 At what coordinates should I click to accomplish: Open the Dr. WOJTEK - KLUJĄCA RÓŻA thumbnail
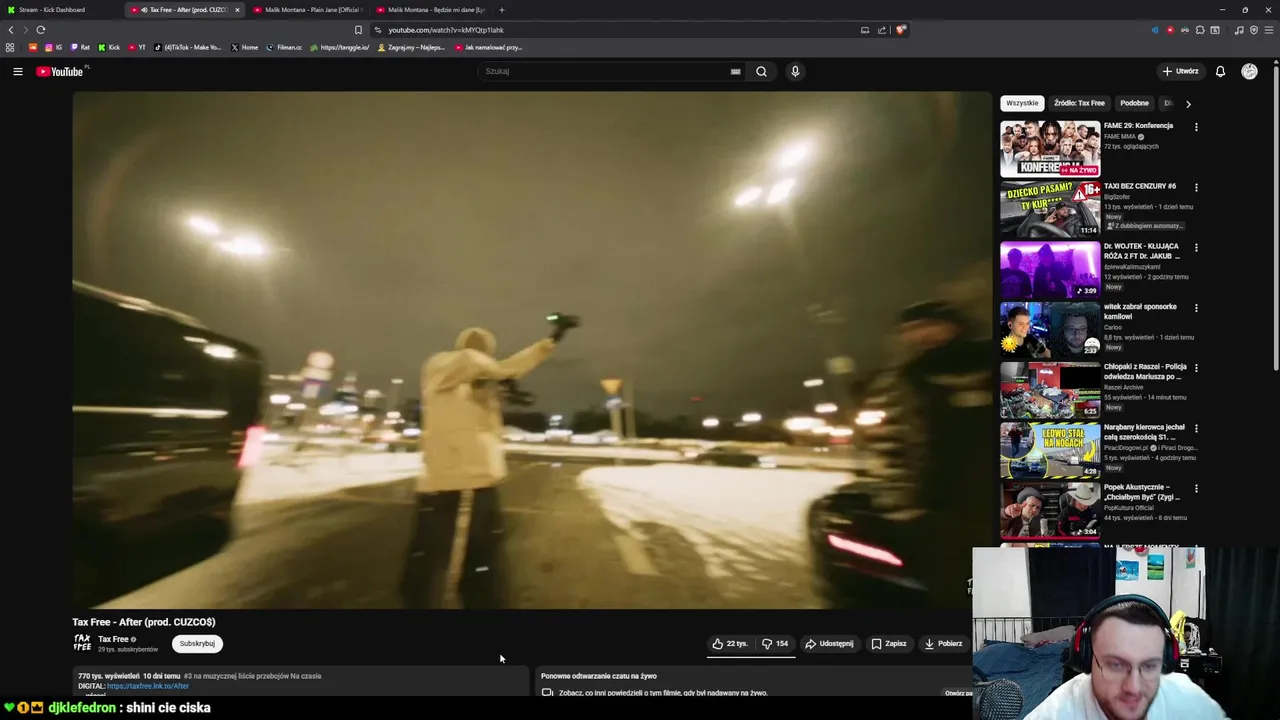(1050, 269)
